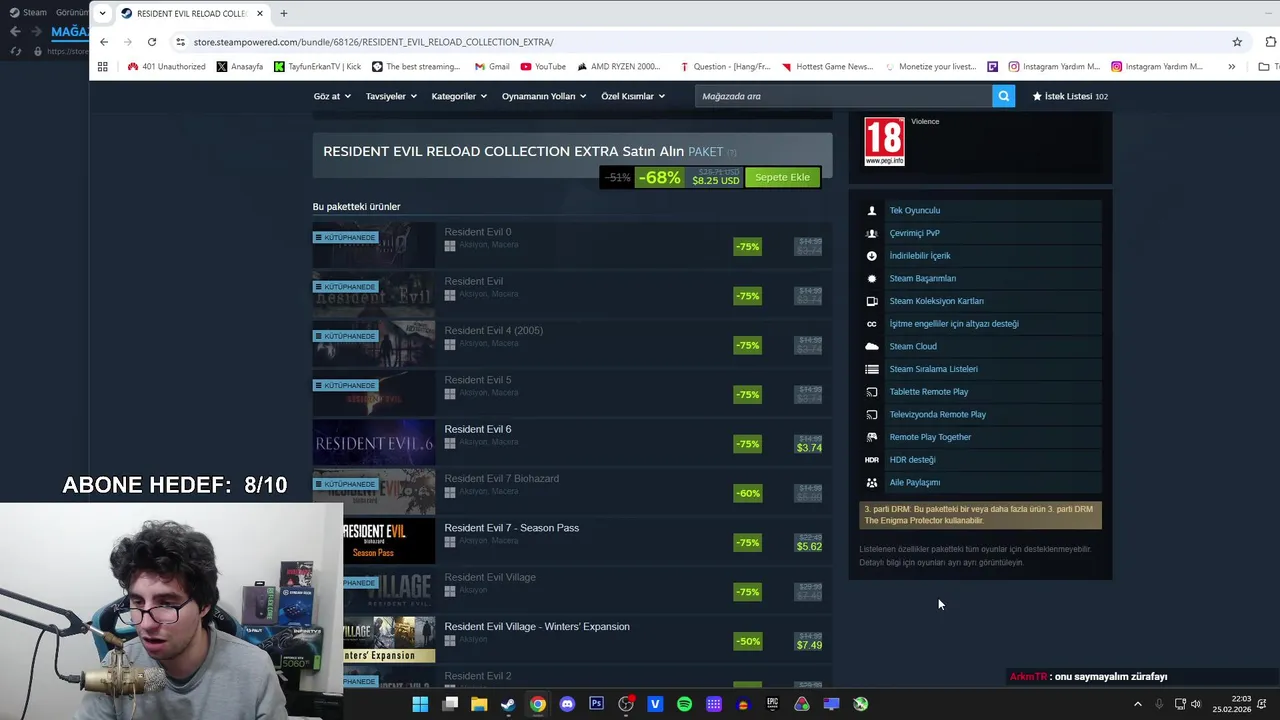Viewport: 1280px width, 720px height.
Task: Open Steam from the taskbar
Action: tap(508, 704)
